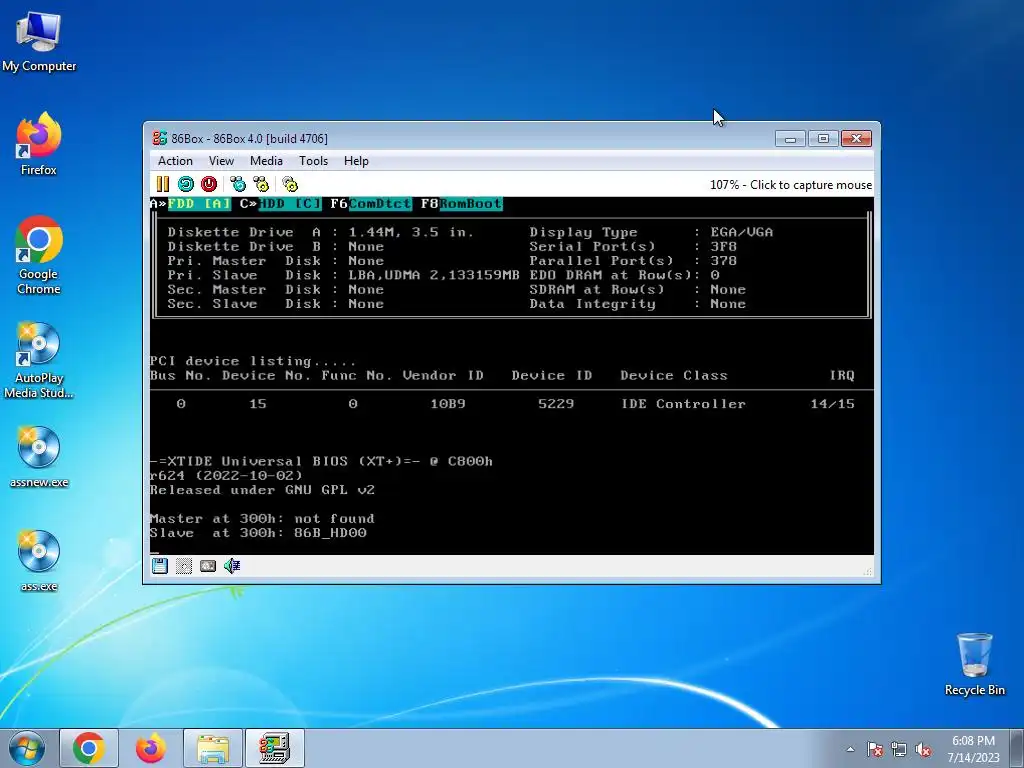Select ass.exe on the desktop

[39, 560]
